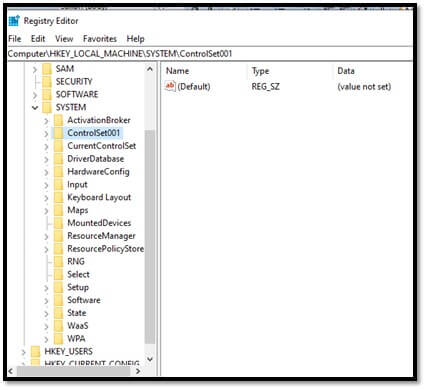Expand the HKEY_USERS hive
This screenshot has height=390, width=426.
23,352
